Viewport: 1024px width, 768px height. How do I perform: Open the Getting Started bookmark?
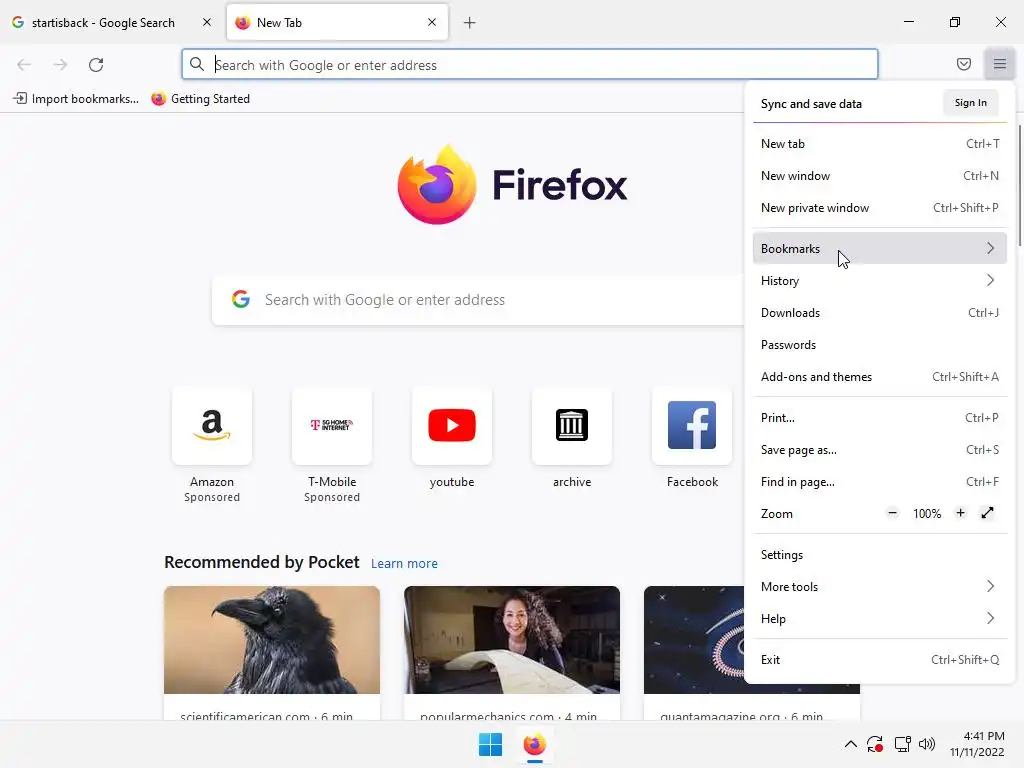200,99
